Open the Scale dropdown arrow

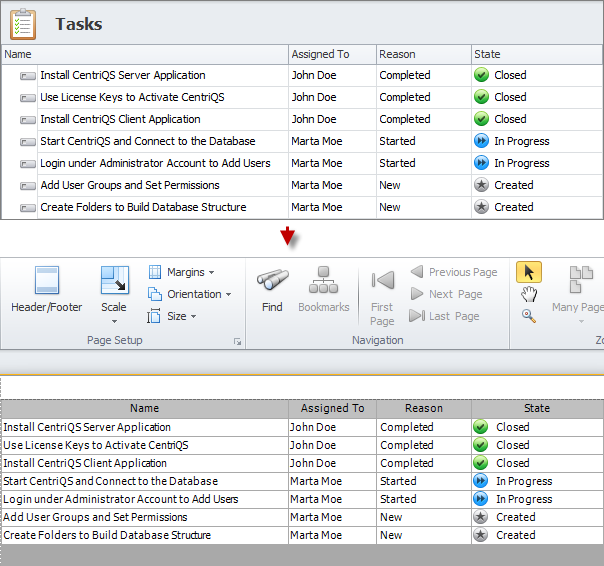point(114,321)
